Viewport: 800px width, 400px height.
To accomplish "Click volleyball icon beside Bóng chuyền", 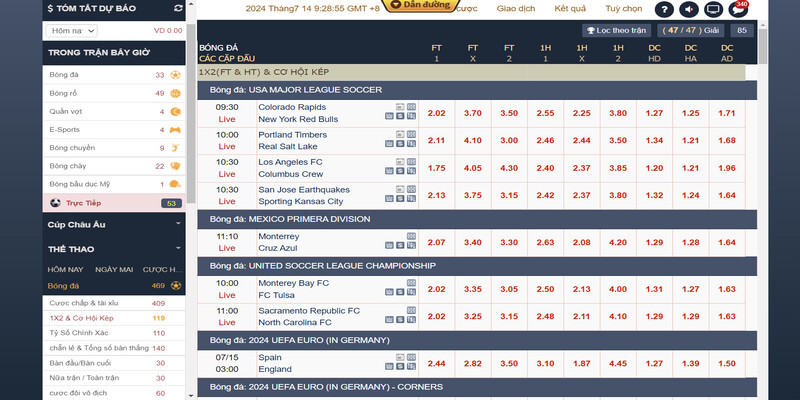I will (x=175, y=148).
